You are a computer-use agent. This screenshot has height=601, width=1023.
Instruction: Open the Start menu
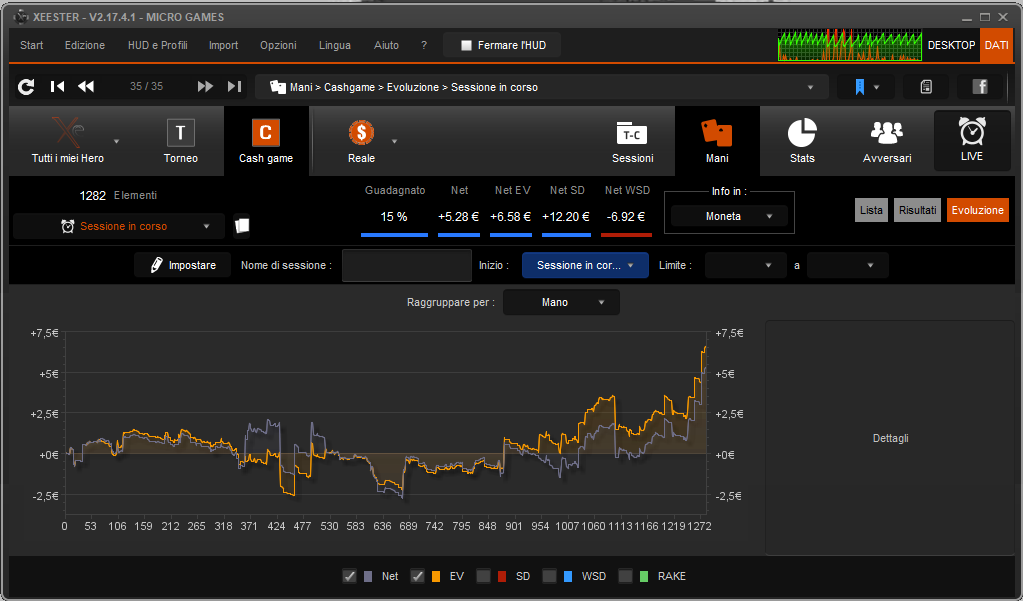coord(32,45)
